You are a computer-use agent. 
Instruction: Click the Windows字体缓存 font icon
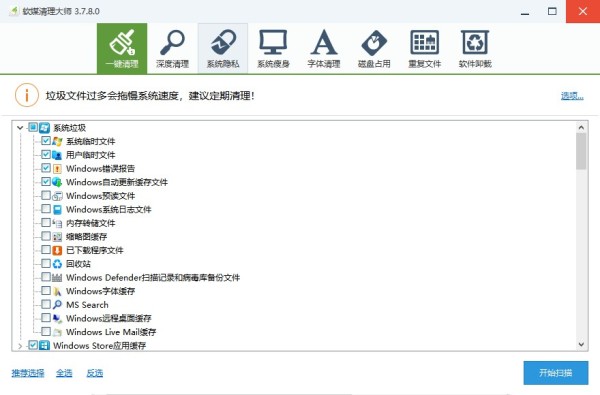click(57, 291)
